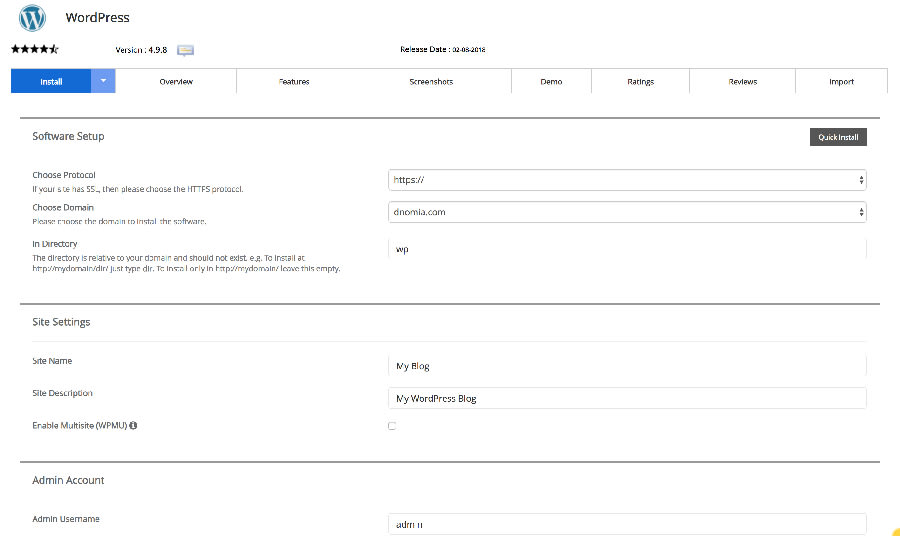
Task: Click the Site Name label
Action: tap(52, 361)
